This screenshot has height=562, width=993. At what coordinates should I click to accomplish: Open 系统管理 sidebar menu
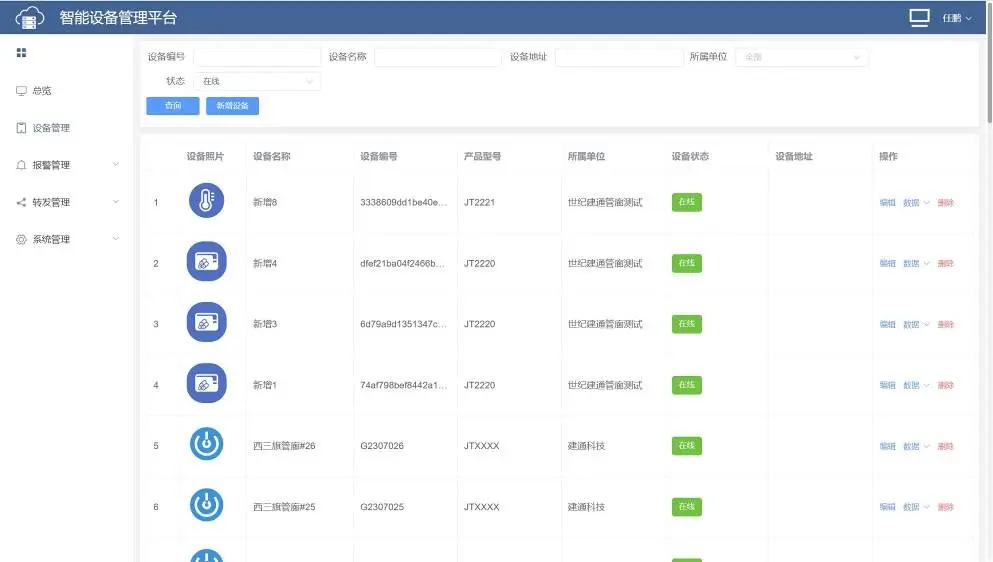pos(66,239)
